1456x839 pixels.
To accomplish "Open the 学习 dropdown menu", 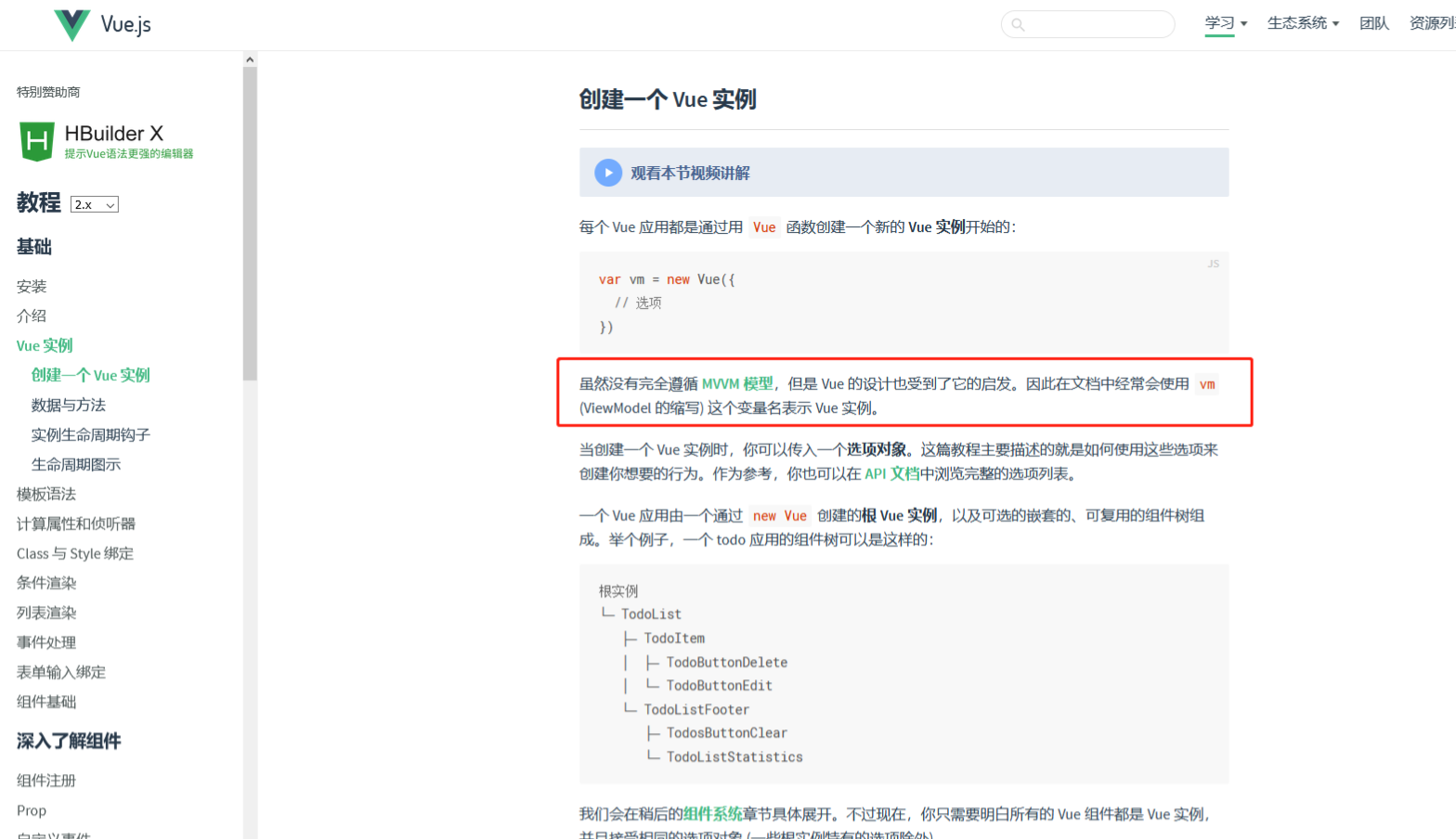I will coord(1226,23).
